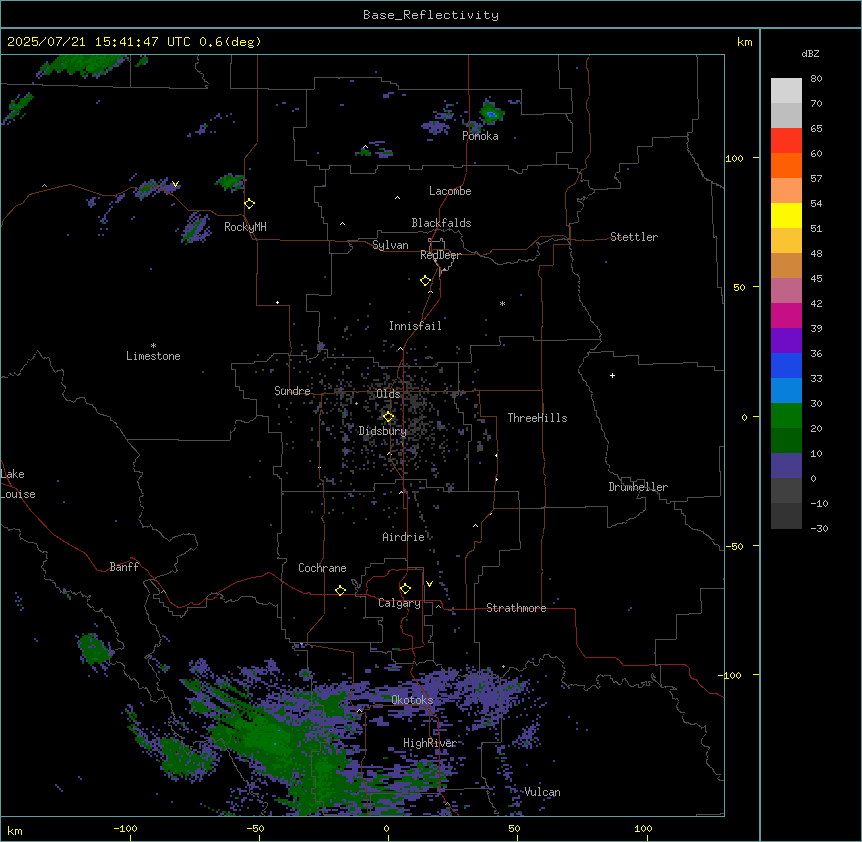The width and height of the screenshot is (862, 842).
Task: Select the magenta 42 dBZ legend swatch
Action: (786, 315)
